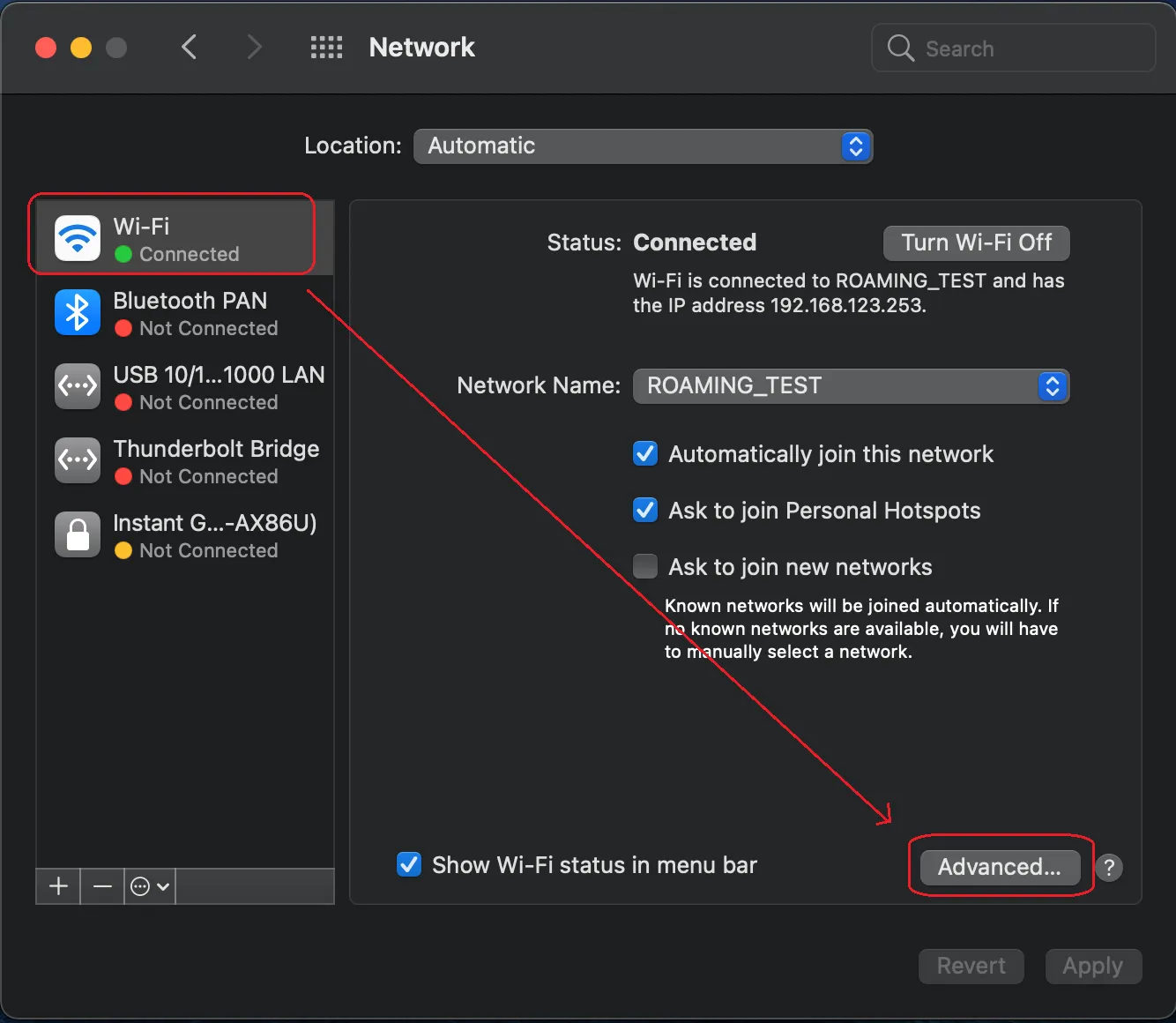The height and width of the screenshot is (1023, 1176).
Task: Uncheck Show Wi-Fi status in menu bar
Action: click(408, 864)
